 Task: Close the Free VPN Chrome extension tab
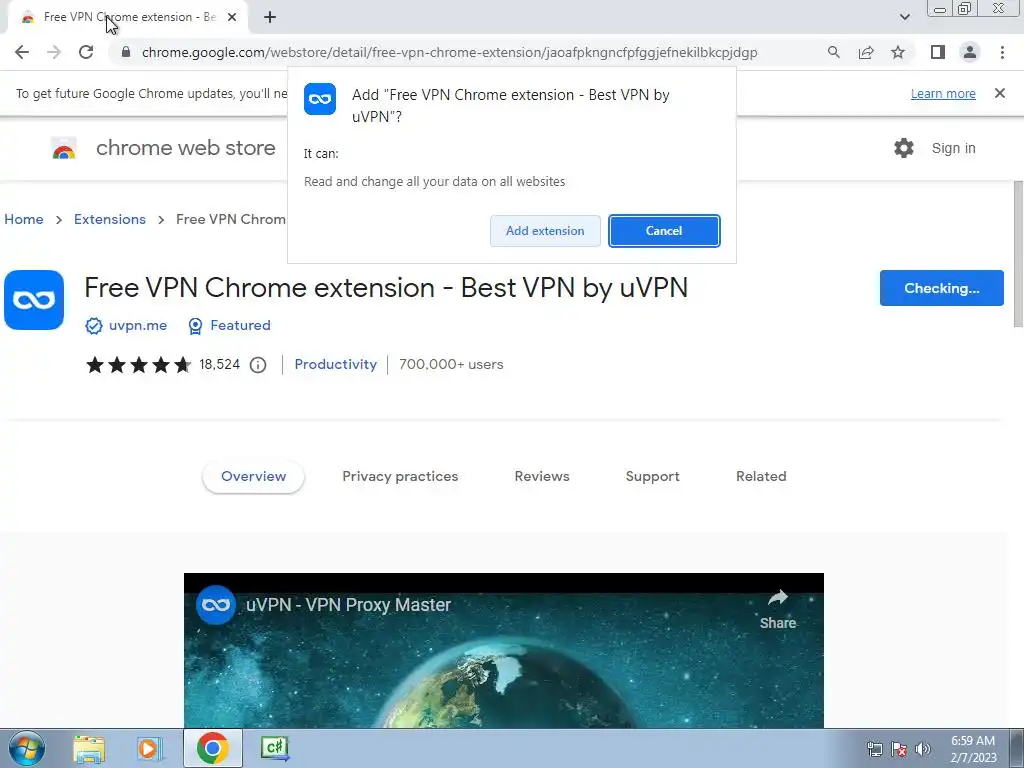pos(232,18)
